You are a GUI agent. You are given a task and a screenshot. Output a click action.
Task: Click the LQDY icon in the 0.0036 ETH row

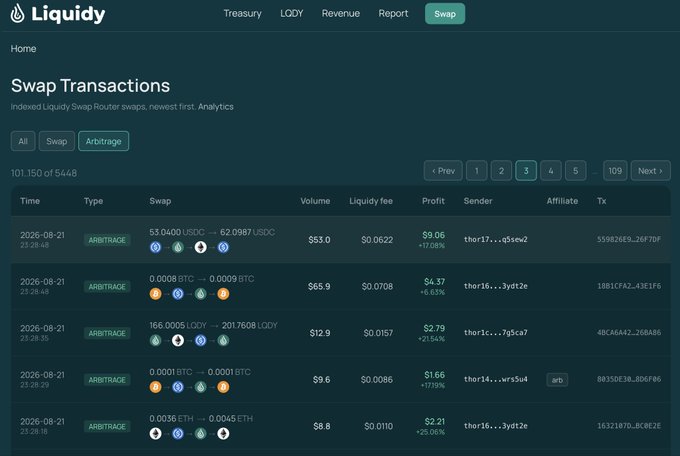tap(200, 433)
